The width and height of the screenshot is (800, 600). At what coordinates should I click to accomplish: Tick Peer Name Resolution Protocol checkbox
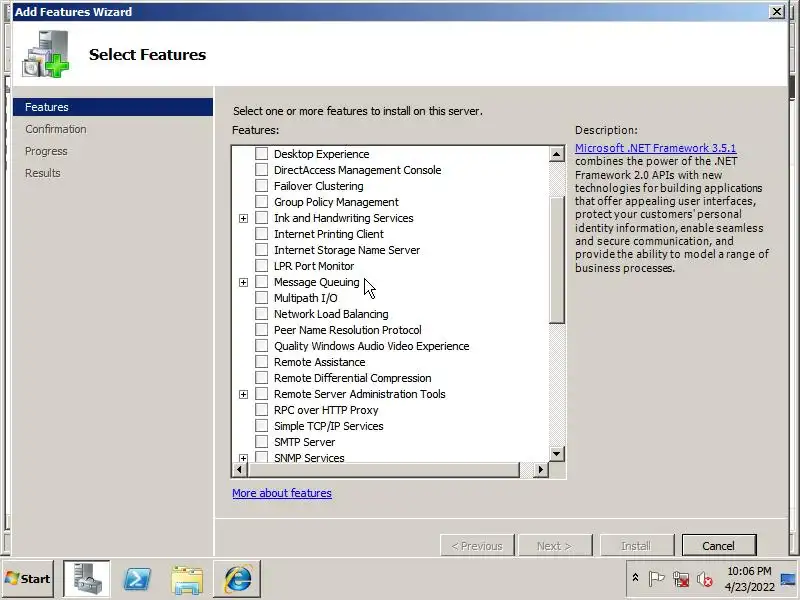click(x=261, y=330)
